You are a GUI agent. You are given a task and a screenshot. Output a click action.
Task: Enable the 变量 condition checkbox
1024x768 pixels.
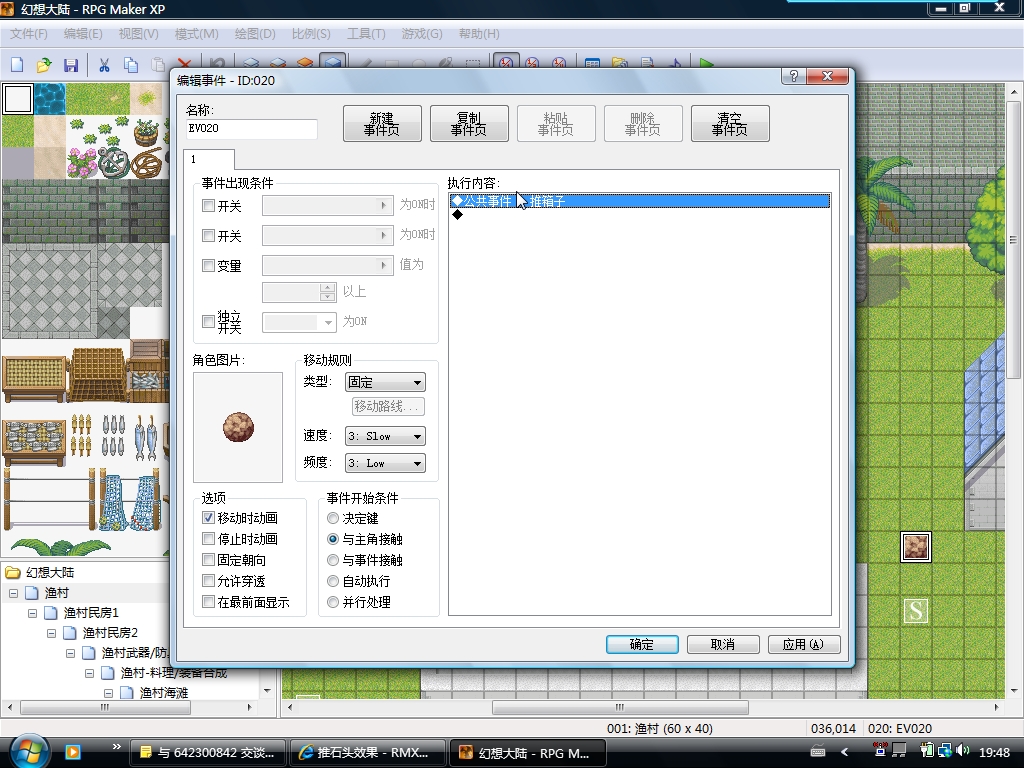click(208, 266)
